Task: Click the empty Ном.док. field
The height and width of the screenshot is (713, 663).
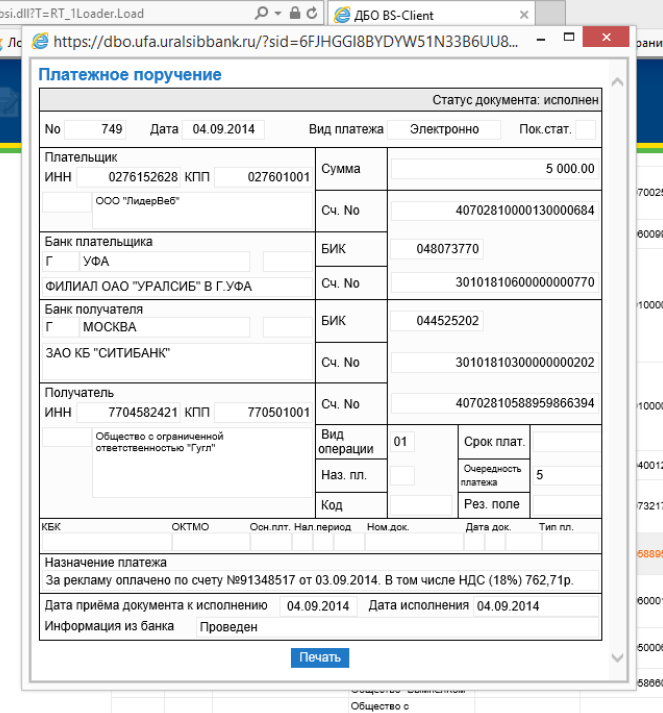Action: 414,542
